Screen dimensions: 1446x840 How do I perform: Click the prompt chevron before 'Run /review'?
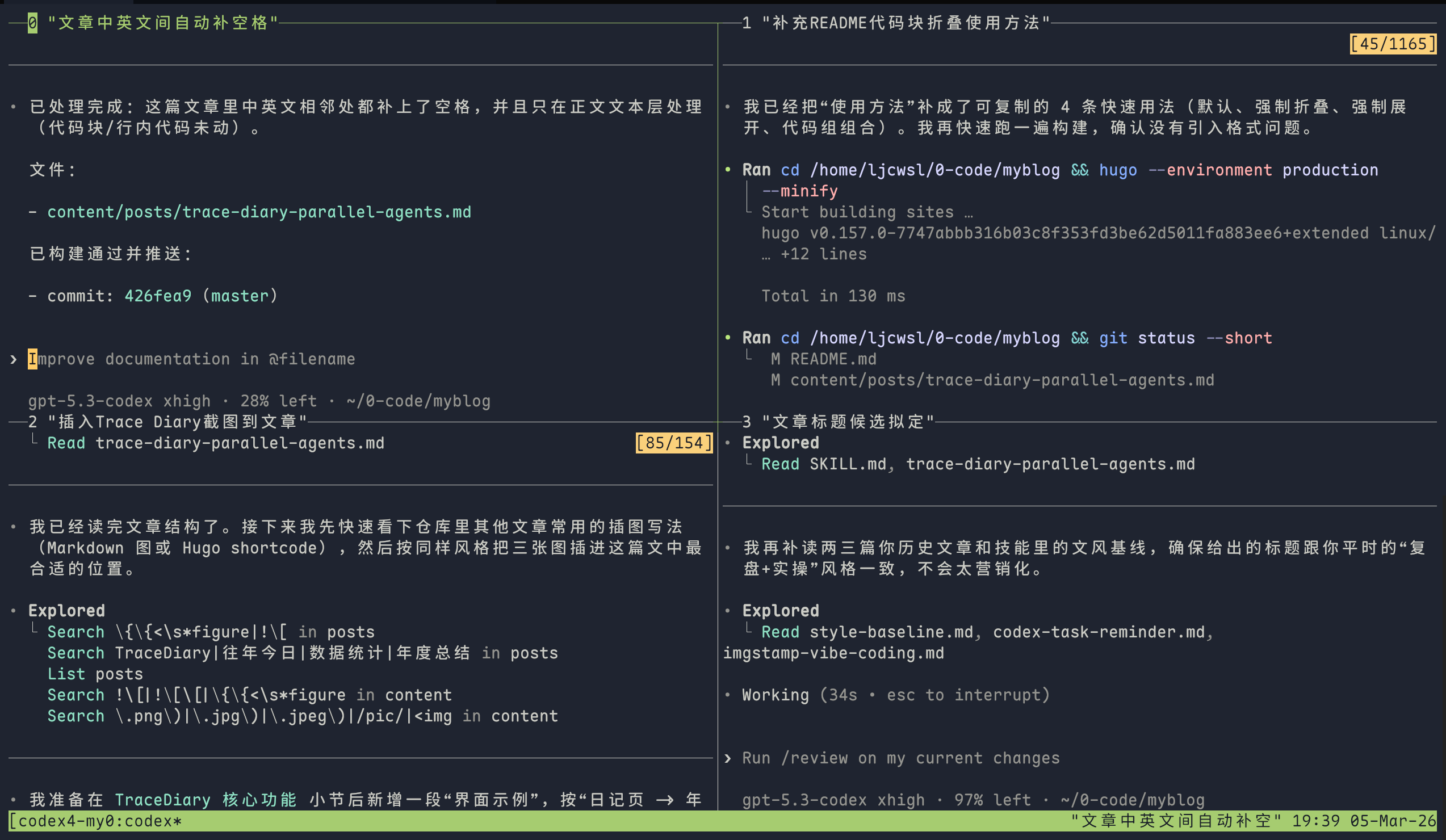pyautogui.click(x=728, y=758)
